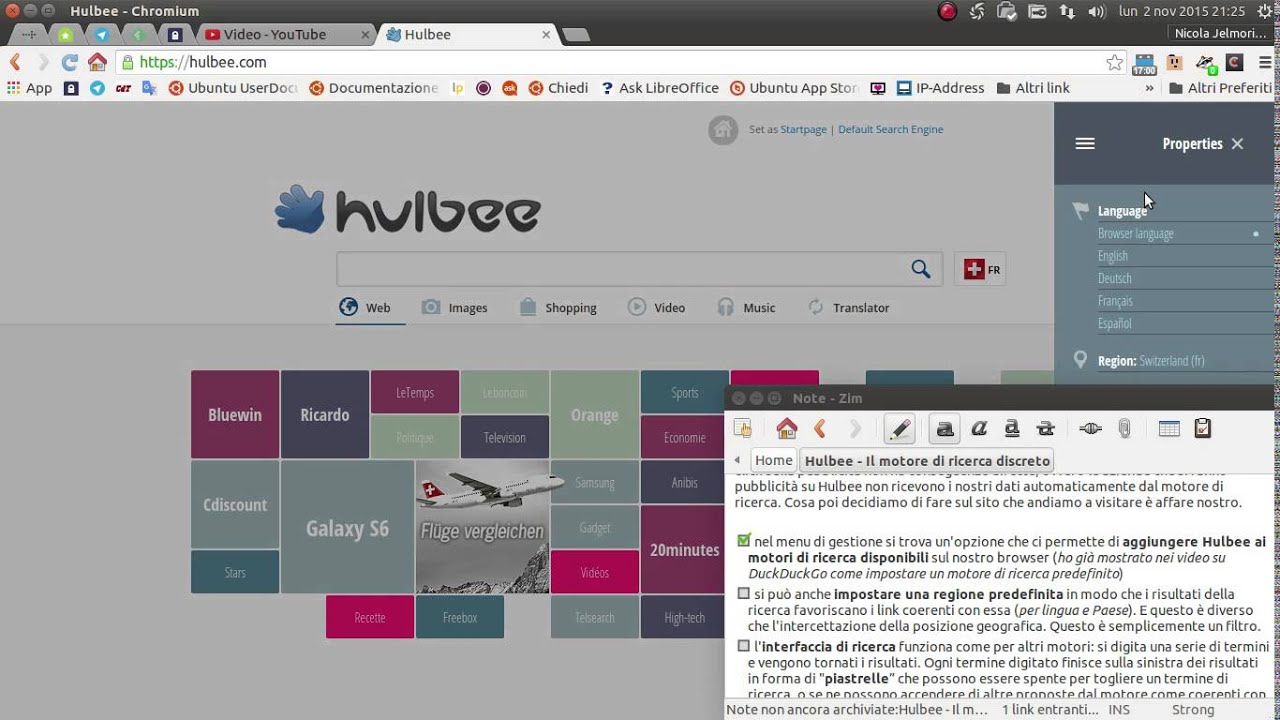Viewport: 1280px width, 720px height.
Task: Insert a link in Zim
Action: click(1091, 429)
